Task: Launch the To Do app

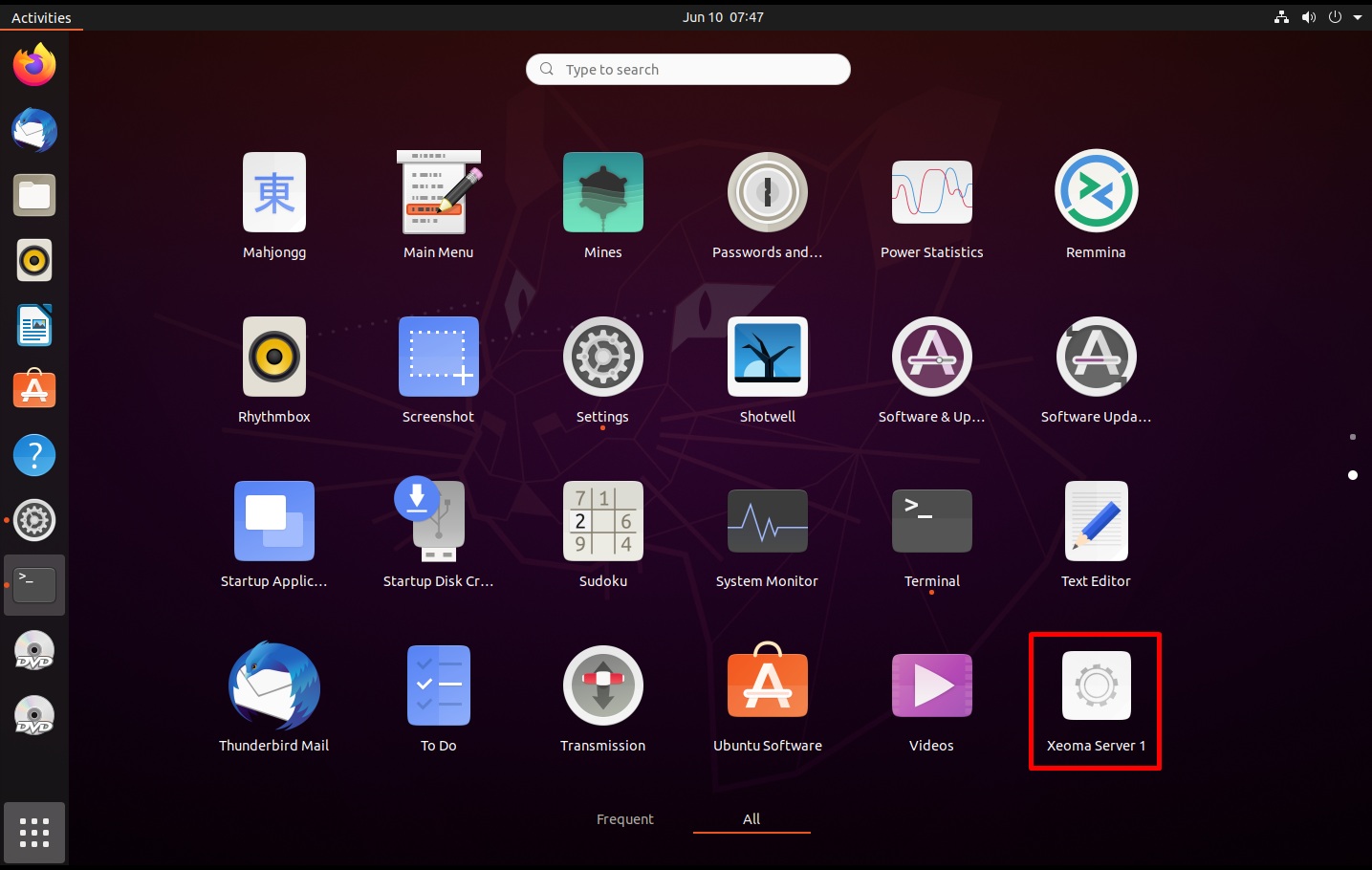Action: [x=439, y=698]
